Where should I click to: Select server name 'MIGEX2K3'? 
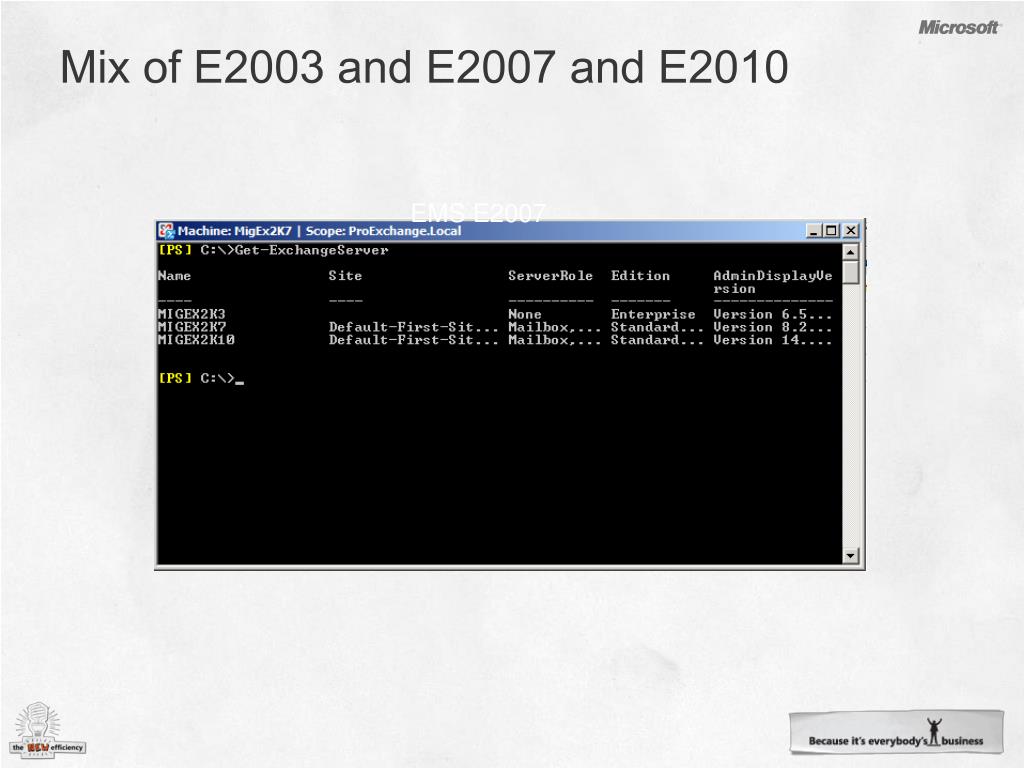click(192, 314)
